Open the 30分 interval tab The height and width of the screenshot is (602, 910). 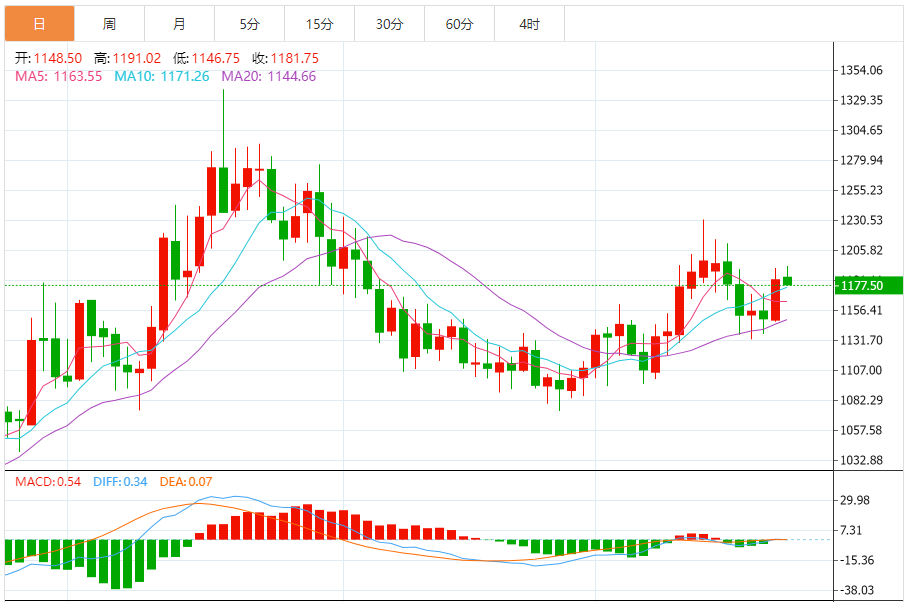coord(389,24)
